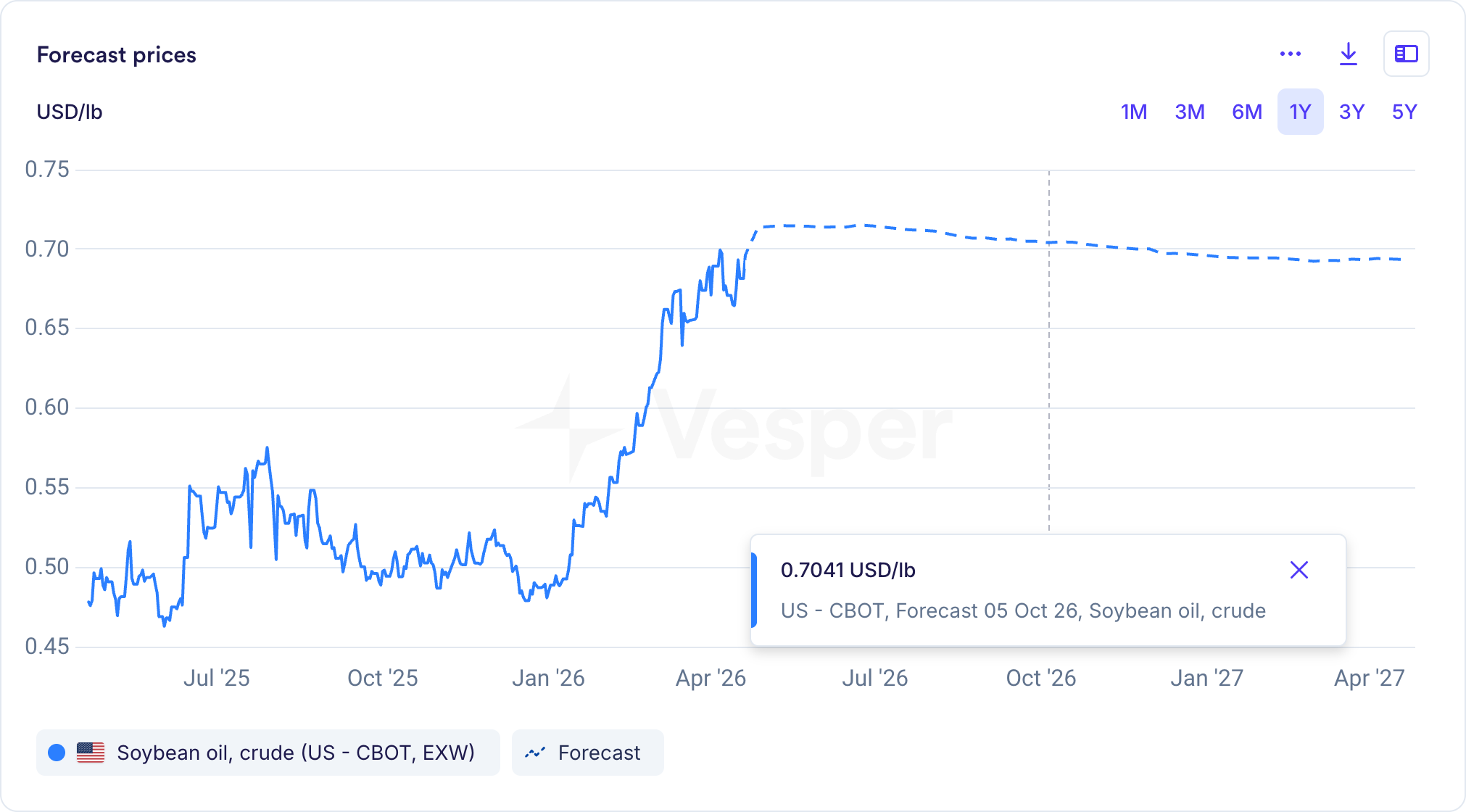Switch to the 6M time range
This screenshot has height=812, width=1466.
[1247, 112]
